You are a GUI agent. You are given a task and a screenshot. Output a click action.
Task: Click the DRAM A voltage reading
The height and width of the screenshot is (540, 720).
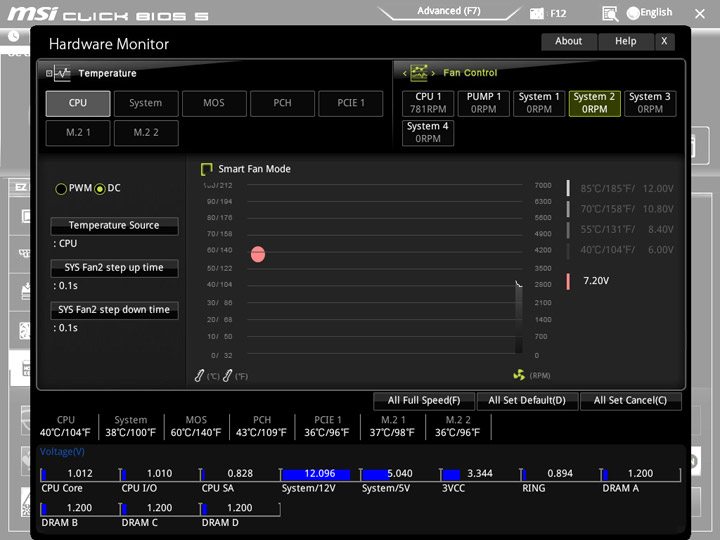(x=640, y=473)
